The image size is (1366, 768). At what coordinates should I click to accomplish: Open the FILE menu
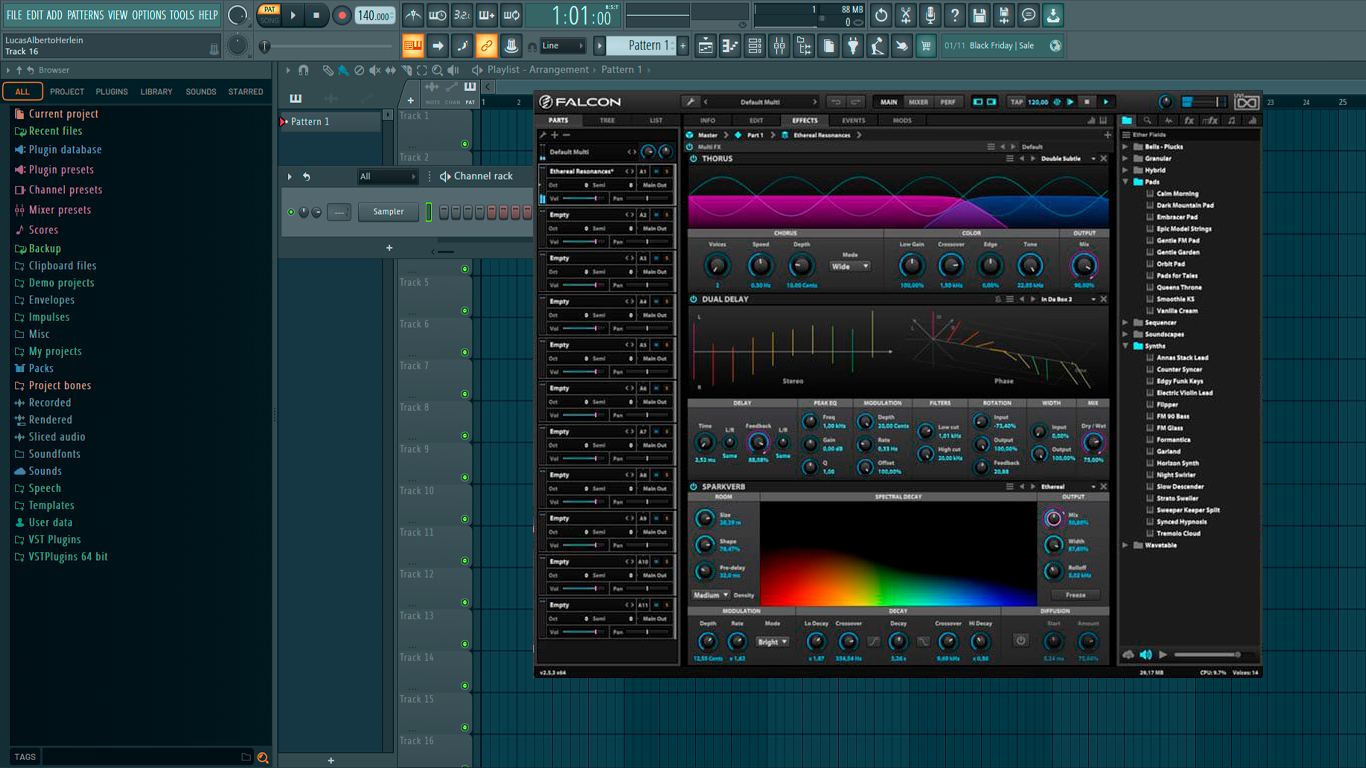click(x=14, y=15)
